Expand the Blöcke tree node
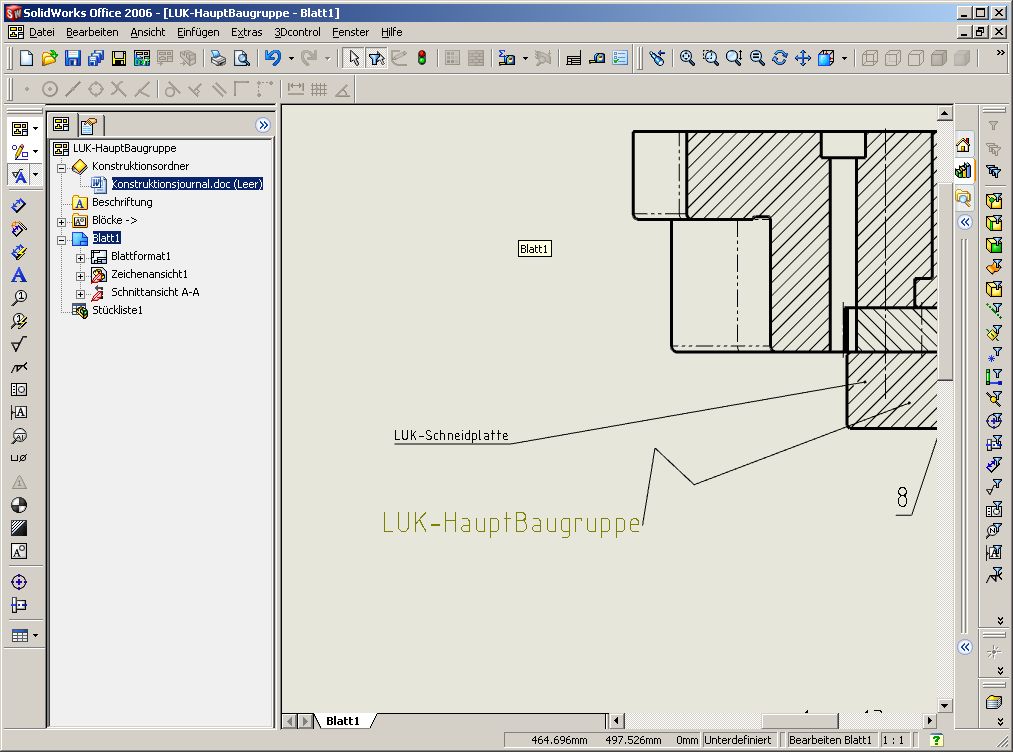The image size is (1013, 752). pos(62,221)
